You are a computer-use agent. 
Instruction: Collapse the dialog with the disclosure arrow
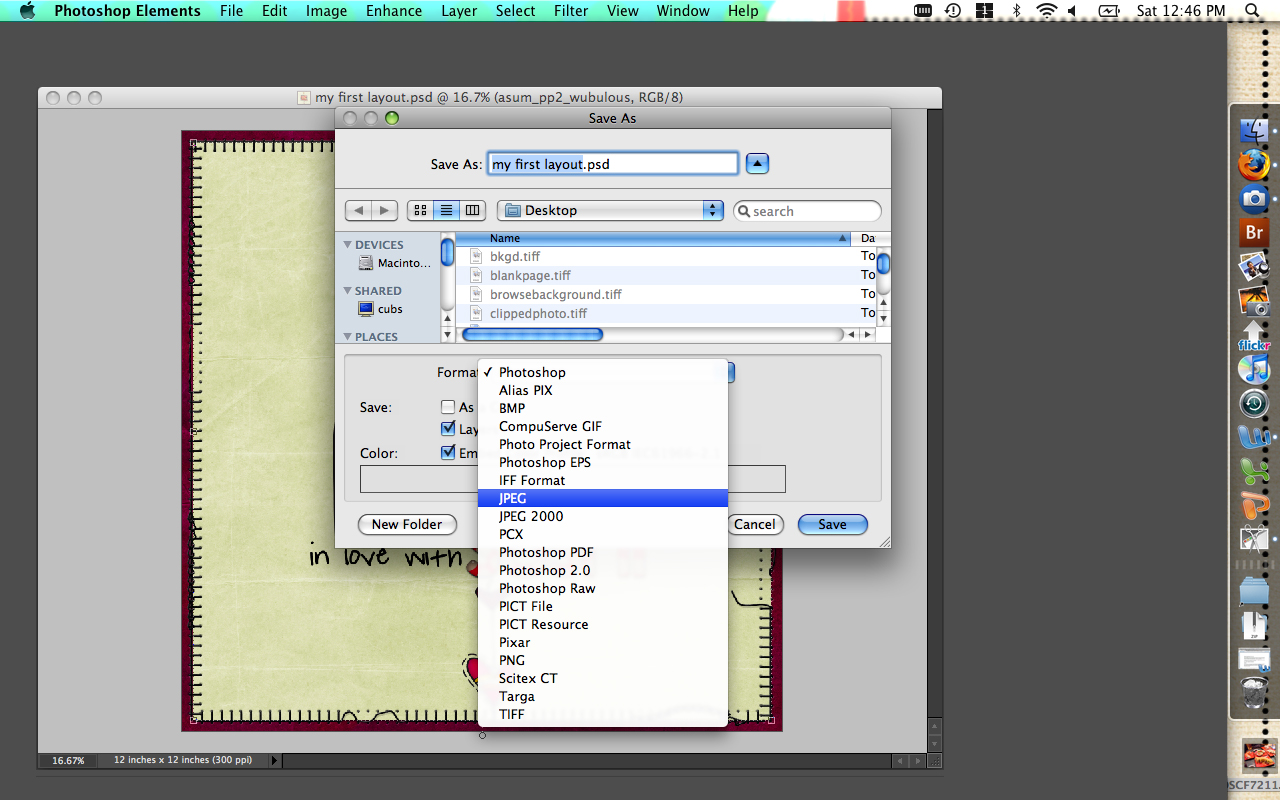coord(757,164)
